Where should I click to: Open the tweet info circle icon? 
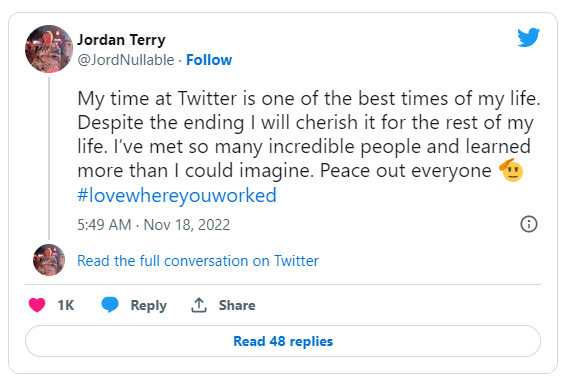[x=529, y=224]
